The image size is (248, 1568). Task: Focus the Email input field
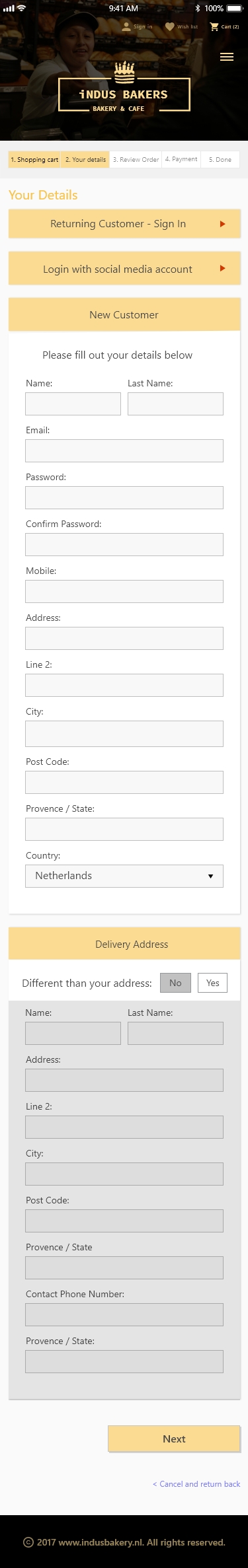(x=124, y=451)
